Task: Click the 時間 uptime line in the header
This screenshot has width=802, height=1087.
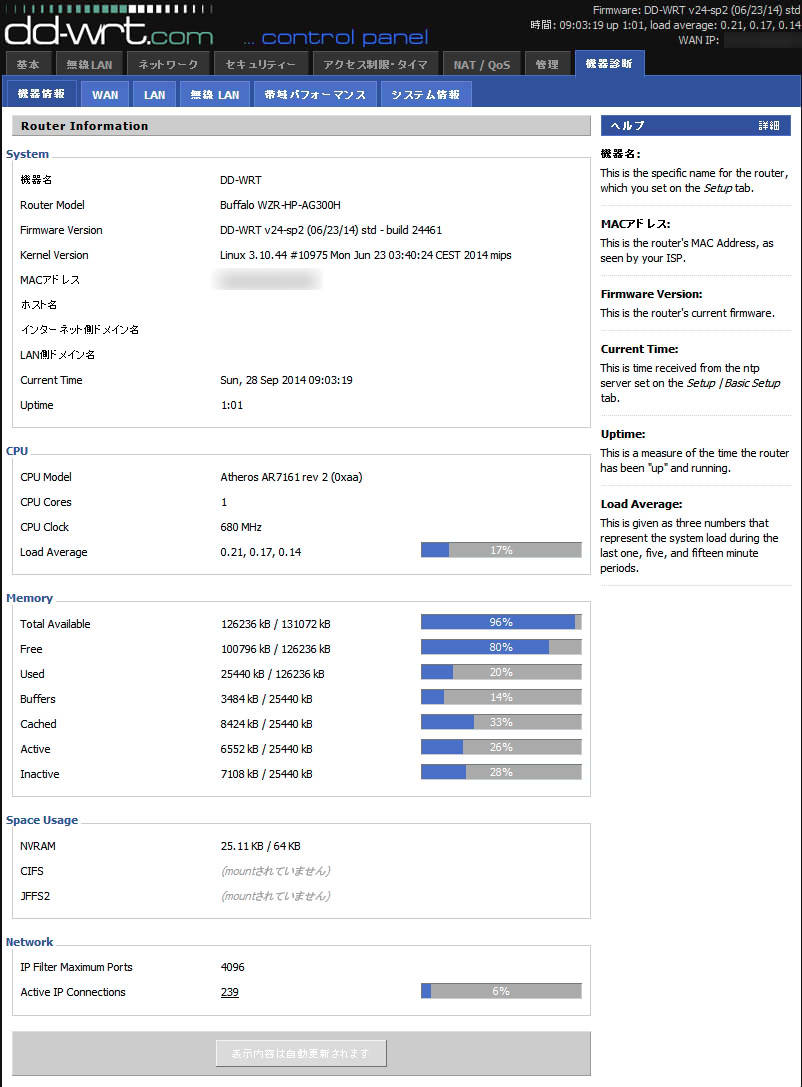Action: coord(665,25)
